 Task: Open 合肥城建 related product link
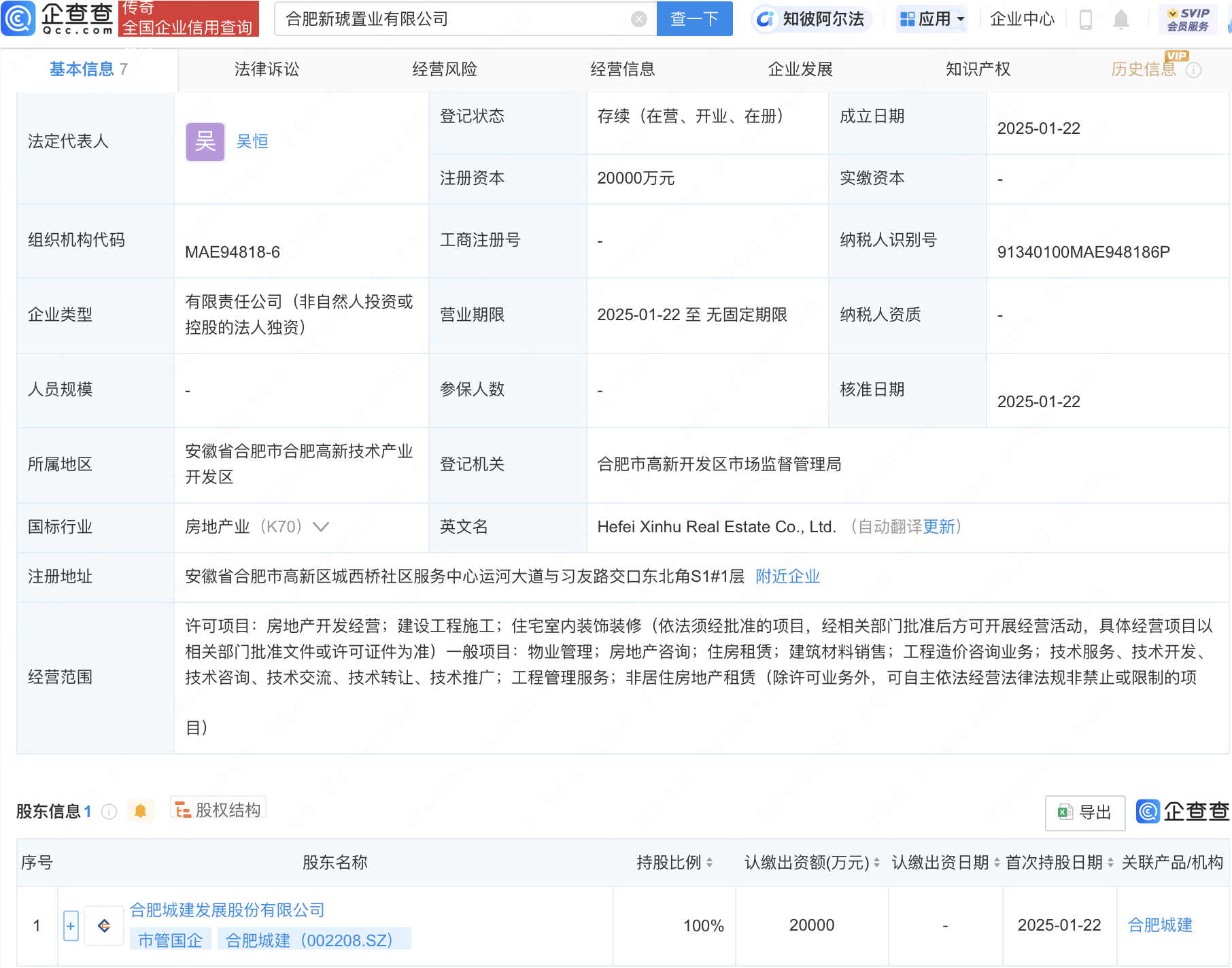pos(1160,925)
